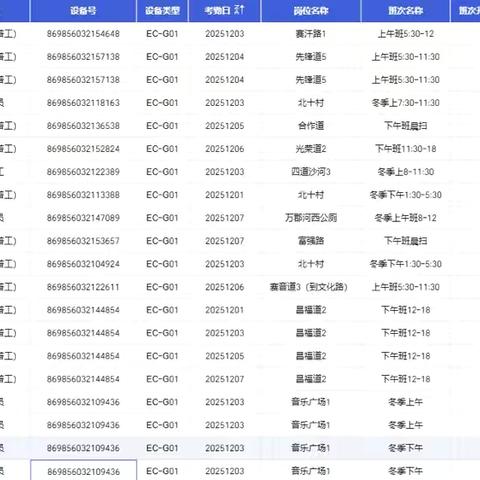Click EC-G01 in the 869856032122611 row

click(x=162, y=287)
